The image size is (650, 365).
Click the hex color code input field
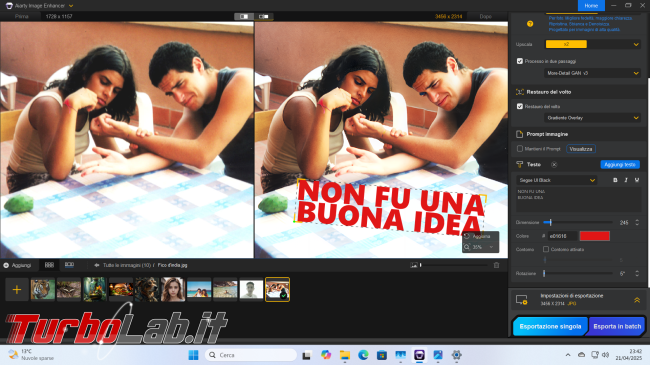coord(562,236)
